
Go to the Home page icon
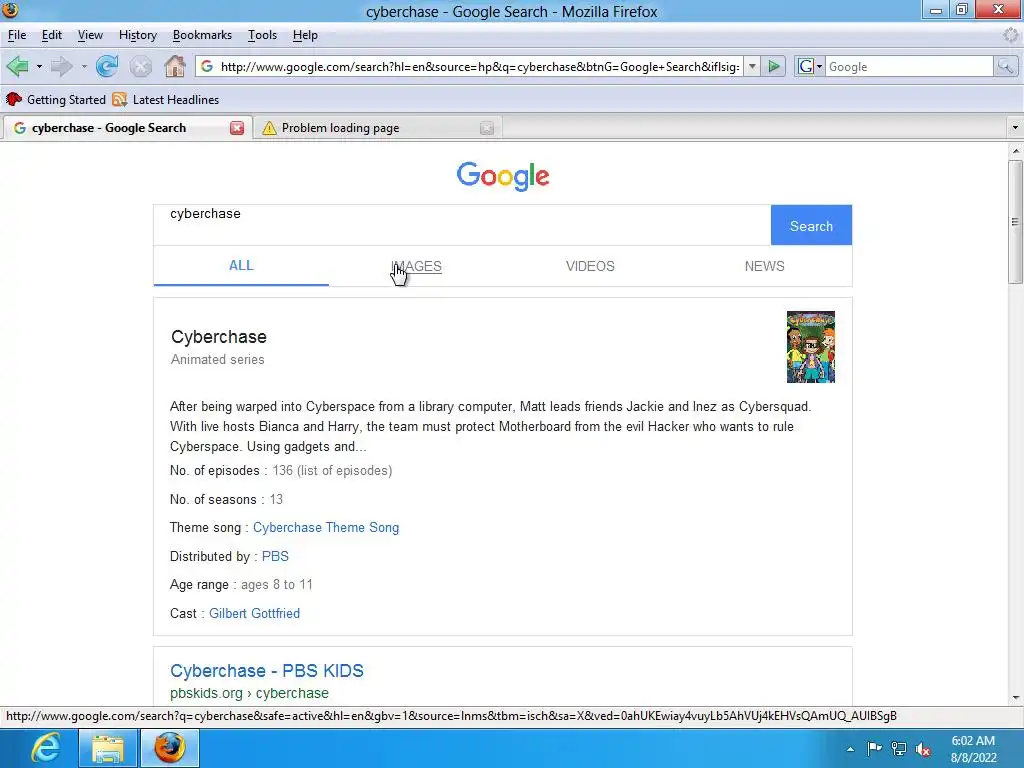(x=175, y=67)
